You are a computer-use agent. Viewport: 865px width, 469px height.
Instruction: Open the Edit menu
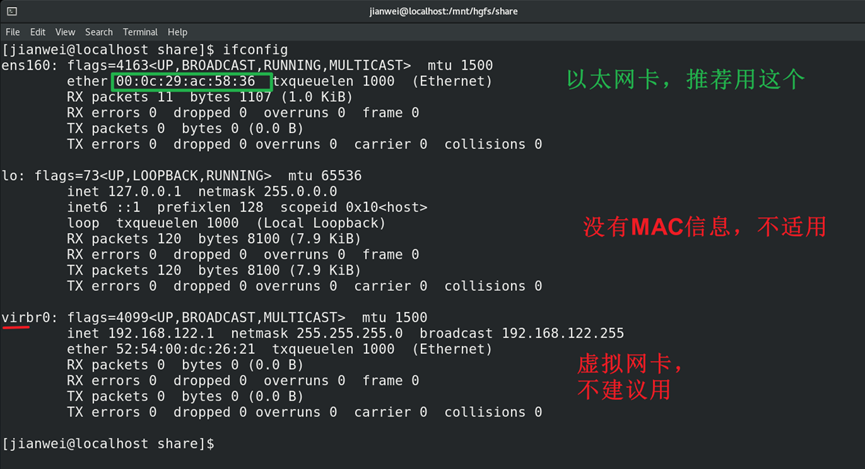coord(38,32)
